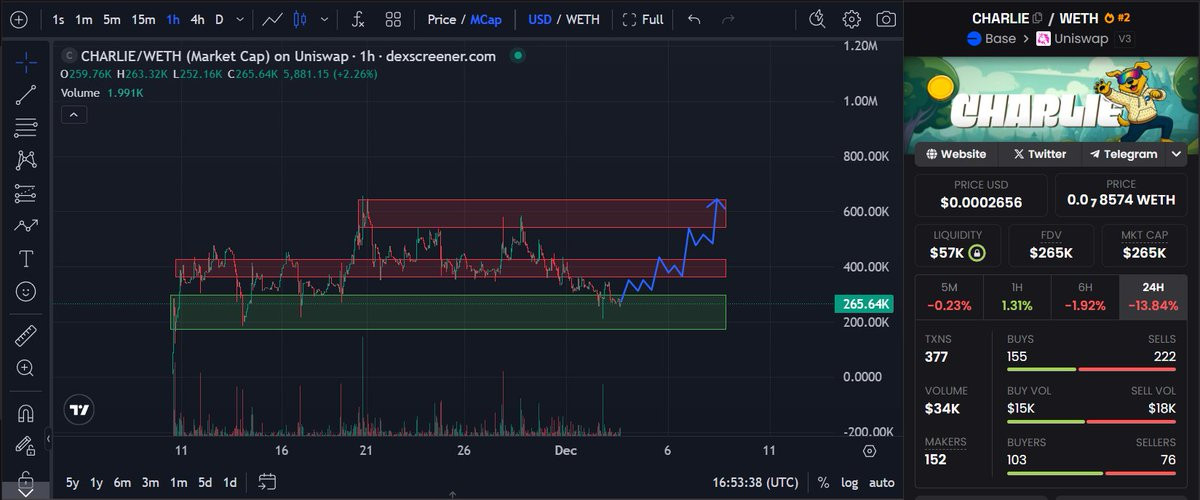
Task: Enable fullscreen with the Full button
Action: click(x=643, y=19)
